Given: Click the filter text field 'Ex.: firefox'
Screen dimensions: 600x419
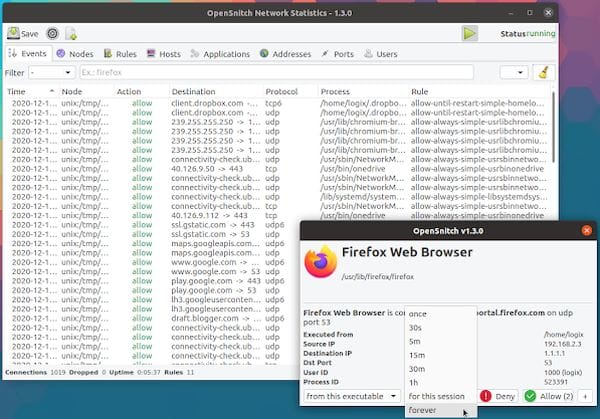Looking at the screenshot, I should pos(276,72).
